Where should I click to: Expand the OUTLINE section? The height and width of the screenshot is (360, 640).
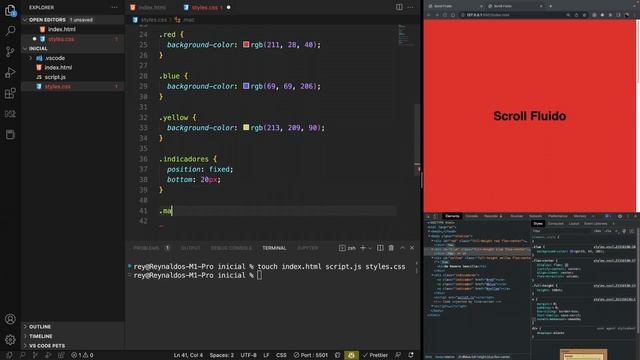coord(40,327)
